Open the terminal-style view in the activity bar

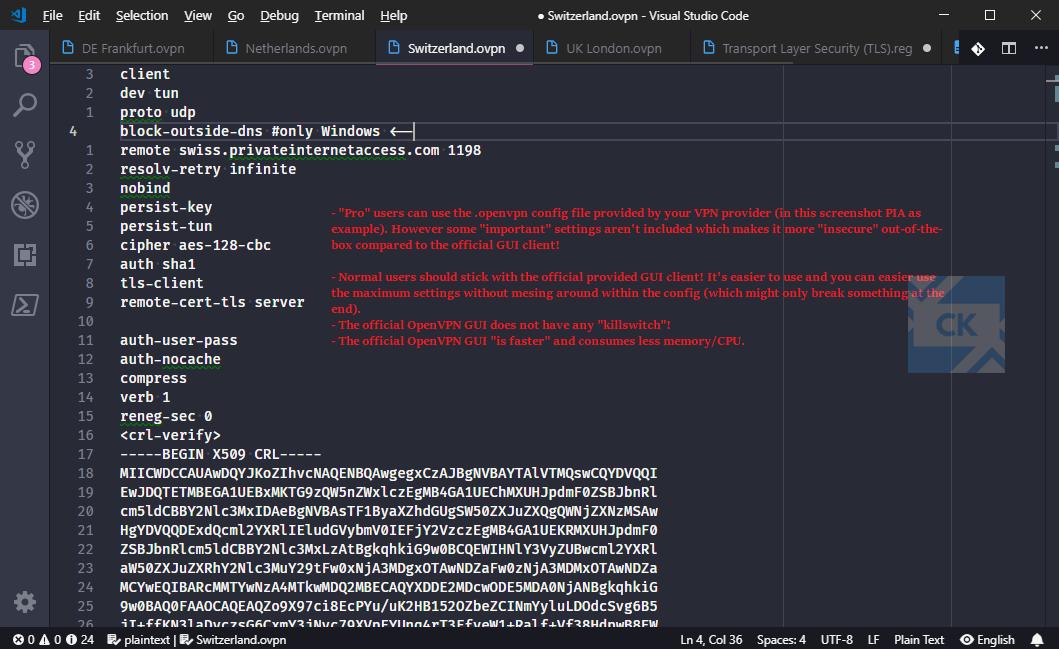point(25,305)
